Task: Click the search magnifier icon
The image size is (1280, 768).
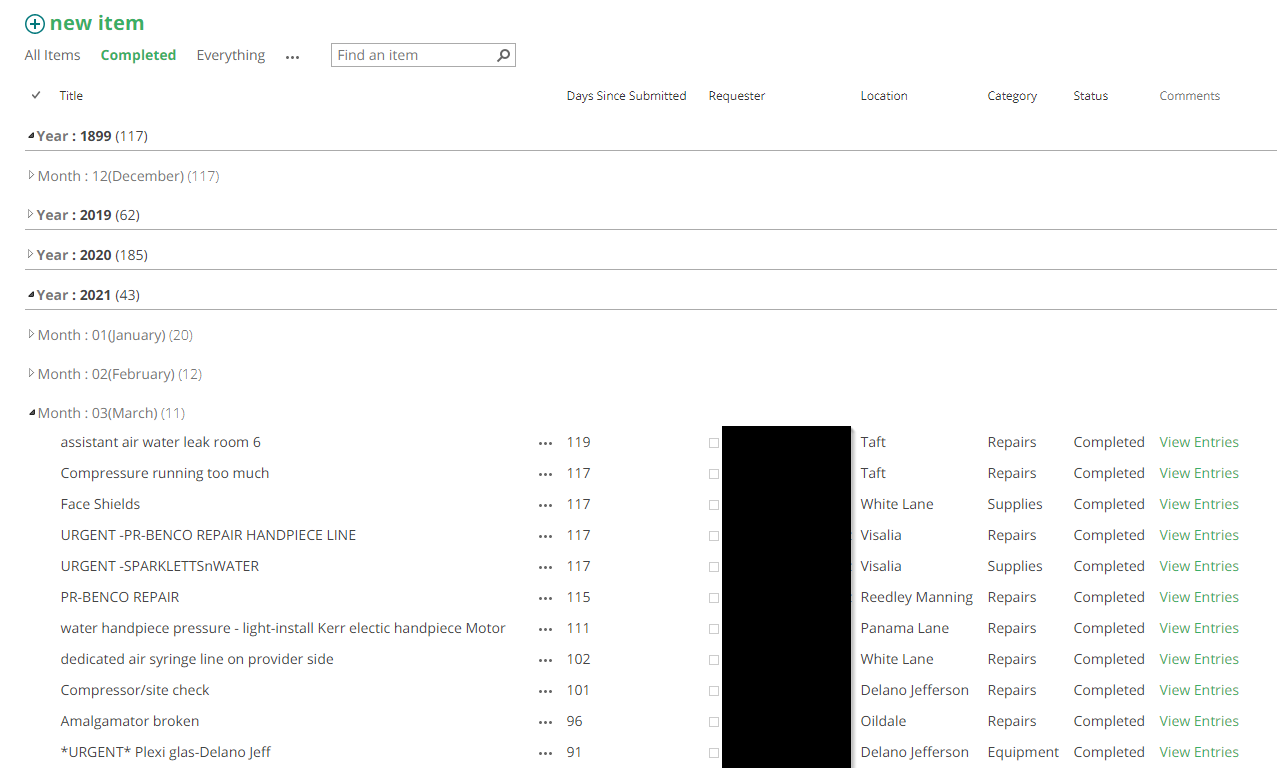Action: [503, 55]
